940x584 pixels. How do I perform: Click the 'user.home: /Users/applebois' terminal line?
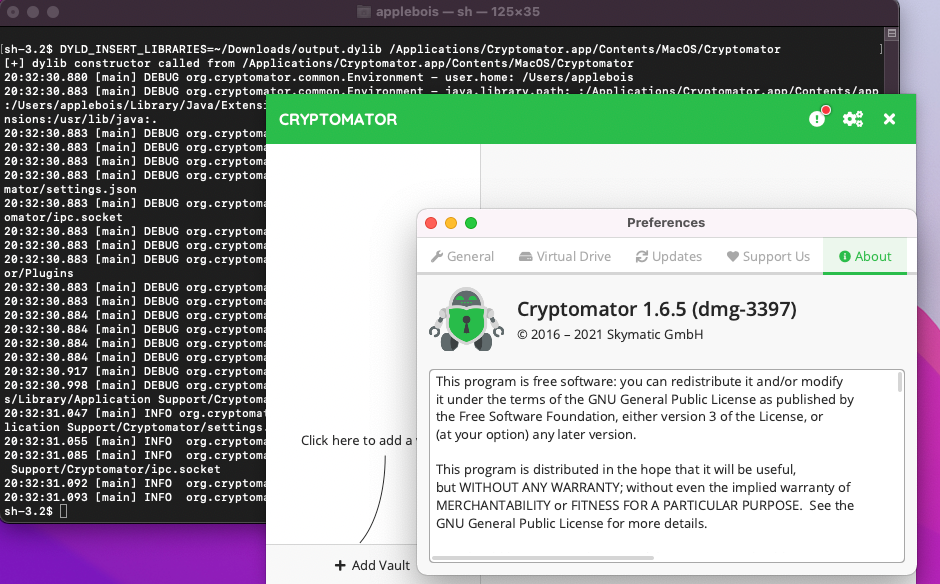(319, 77)
